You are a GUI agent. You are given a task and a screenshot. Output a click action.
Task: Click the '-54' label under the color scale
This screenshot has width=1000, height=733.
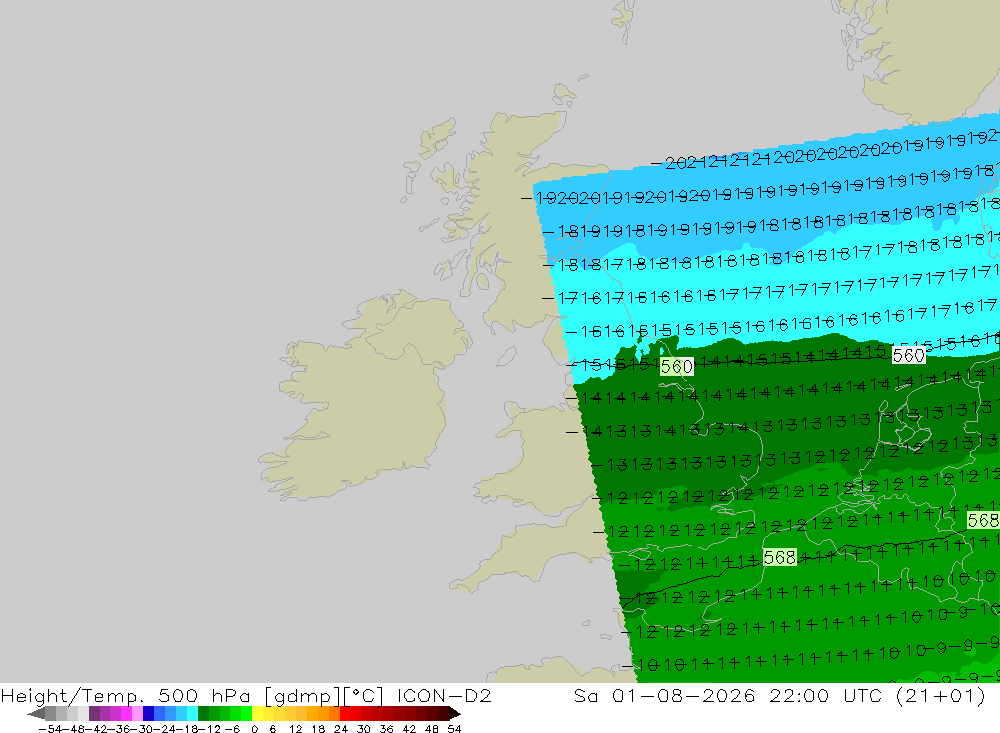click(x=50, y=729)
